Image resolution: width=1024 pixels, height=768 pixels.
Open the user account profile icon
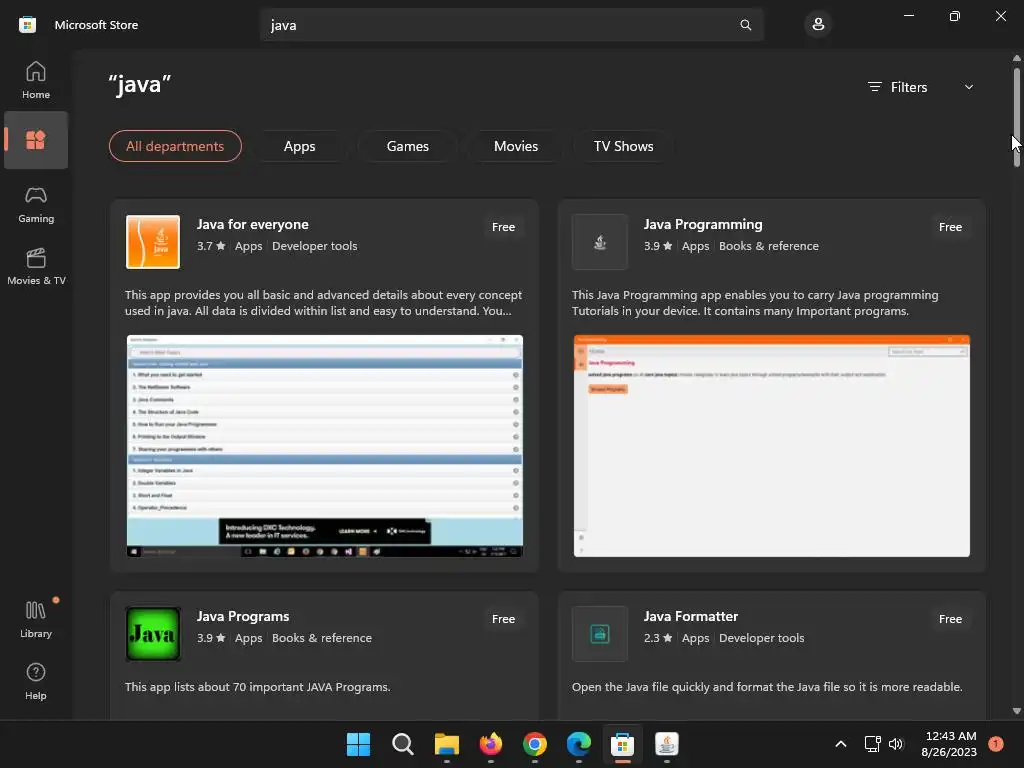point(818,25)
